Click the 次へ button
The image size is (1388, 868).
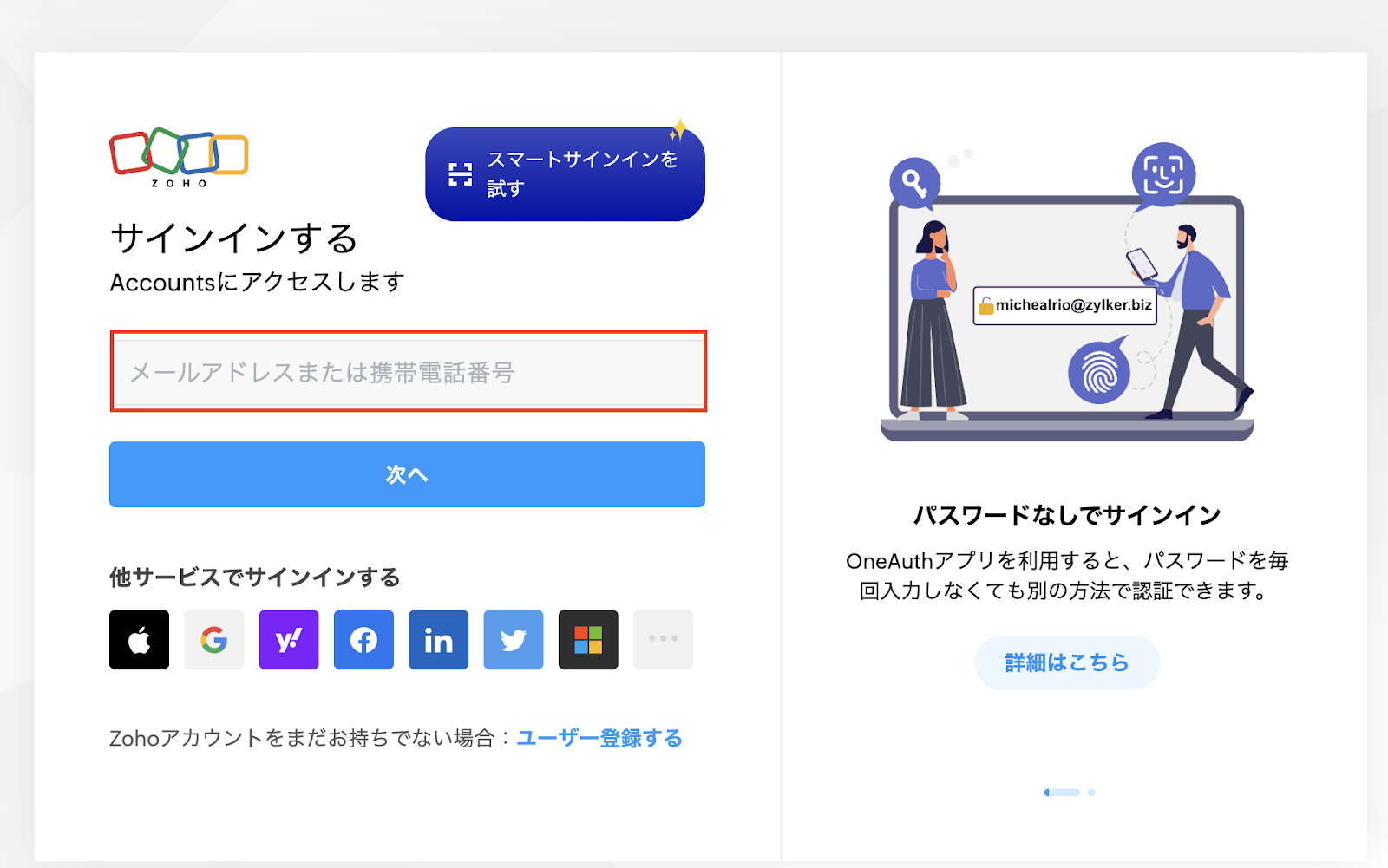pos(407,474)
